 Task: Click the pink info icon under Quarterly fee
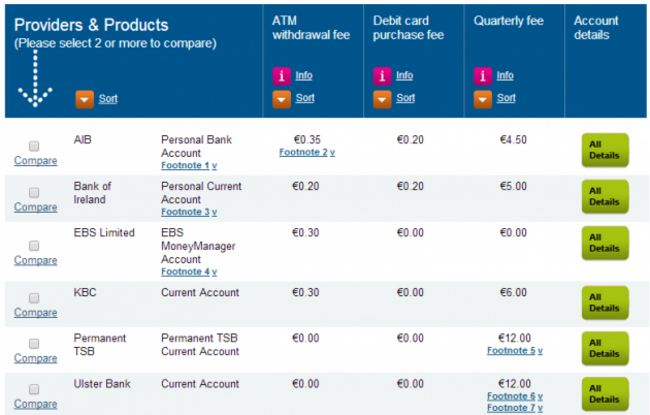coord(483,75)
